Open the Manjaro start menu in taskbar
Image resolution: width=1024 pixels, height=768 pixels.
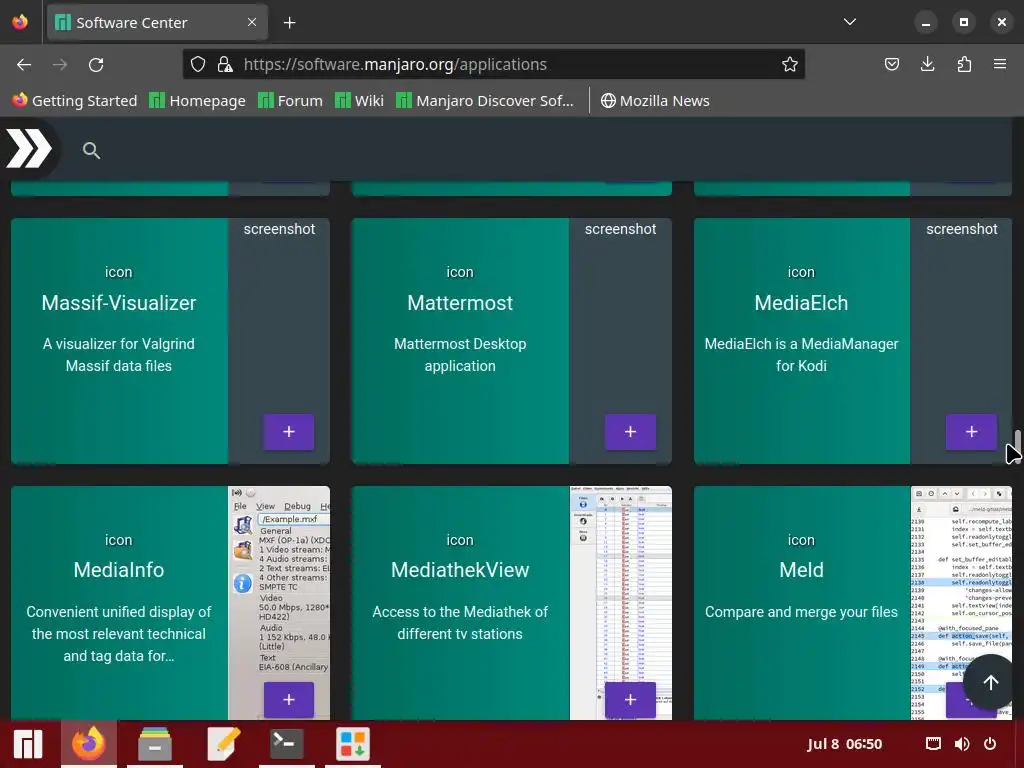[28, 744]
